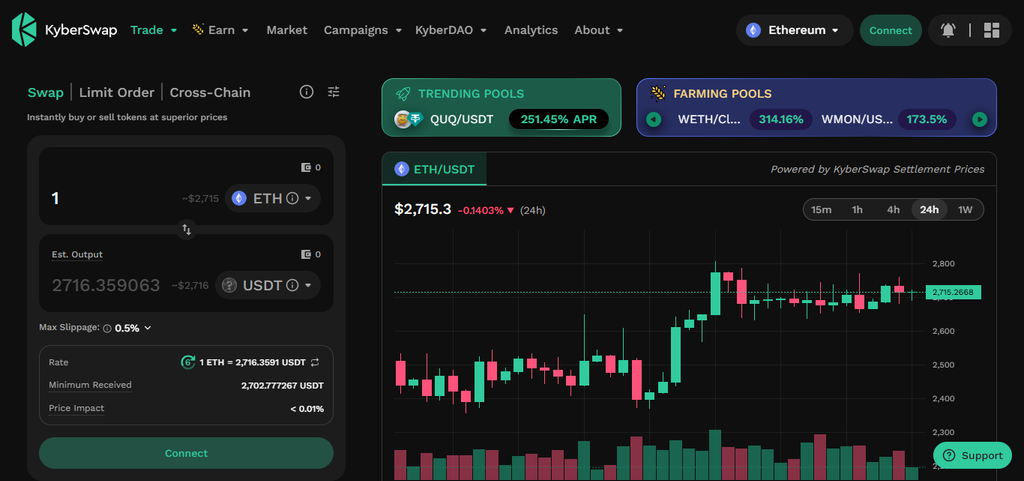The image size is (1024, 481).
Task: Switch to the Limit Order tab
Action: 117,92
